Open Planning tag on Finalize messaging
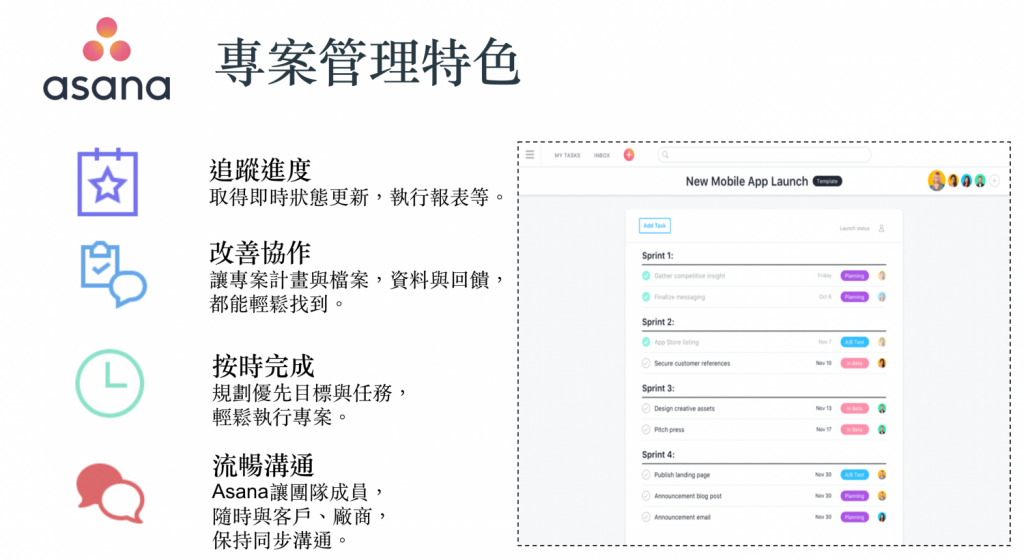The height and width of the screenshot is (558, 1024). coord(854,297)
